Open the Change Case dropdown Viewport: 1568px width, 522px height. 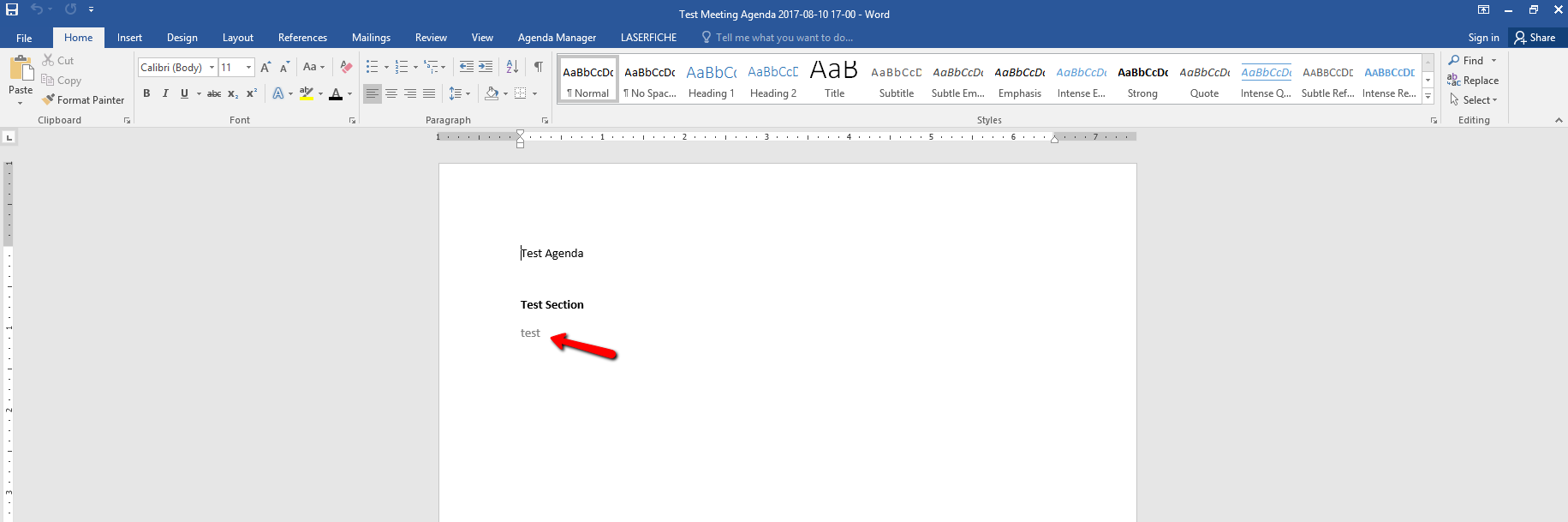[313, 67]
